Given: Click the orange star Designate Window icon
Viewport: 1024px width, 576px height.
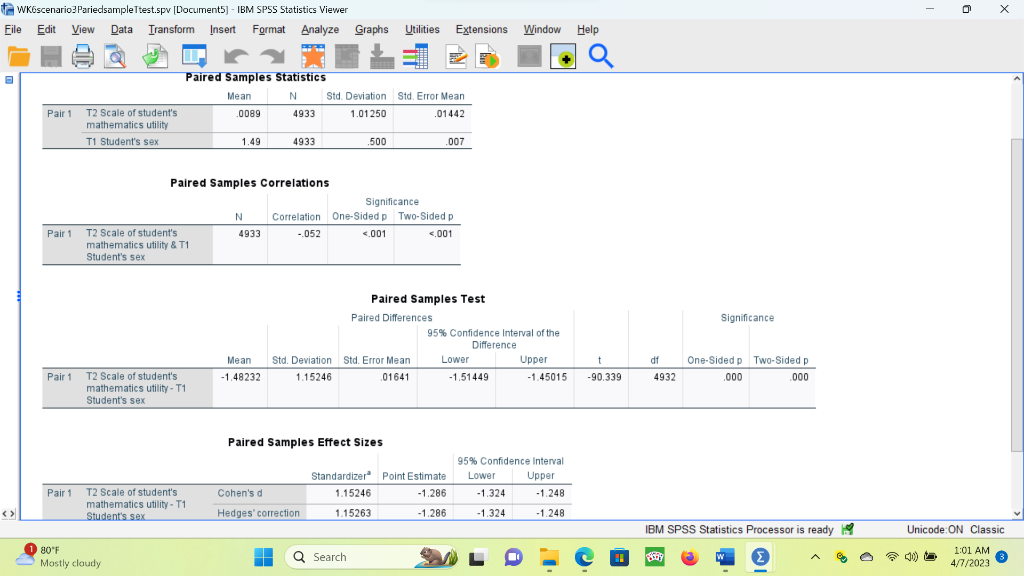Looking at the screenshot, I should [315, 57].
